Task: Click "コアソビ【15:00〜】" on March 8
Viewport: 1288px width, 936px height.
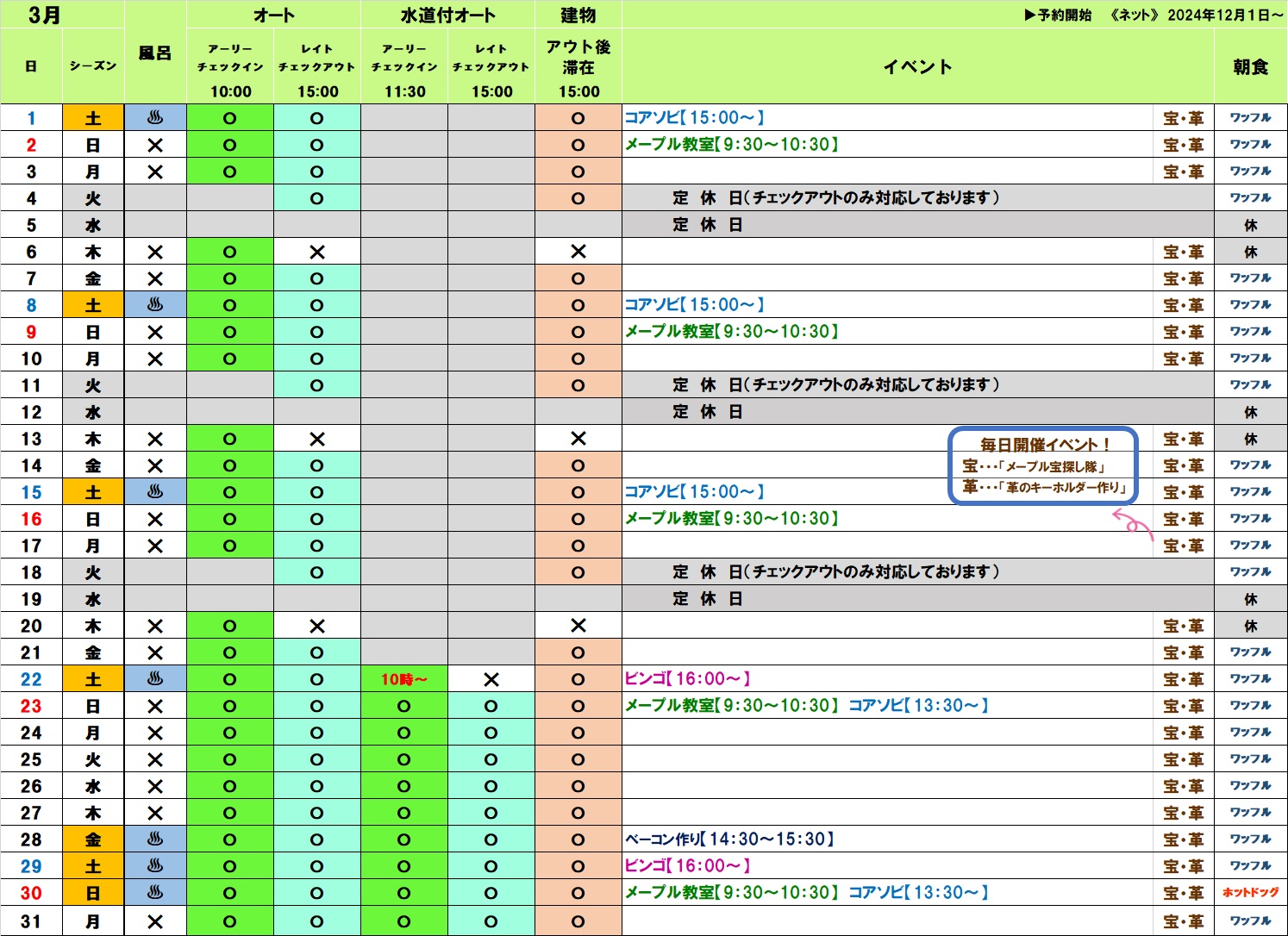Action: [695, 304]
